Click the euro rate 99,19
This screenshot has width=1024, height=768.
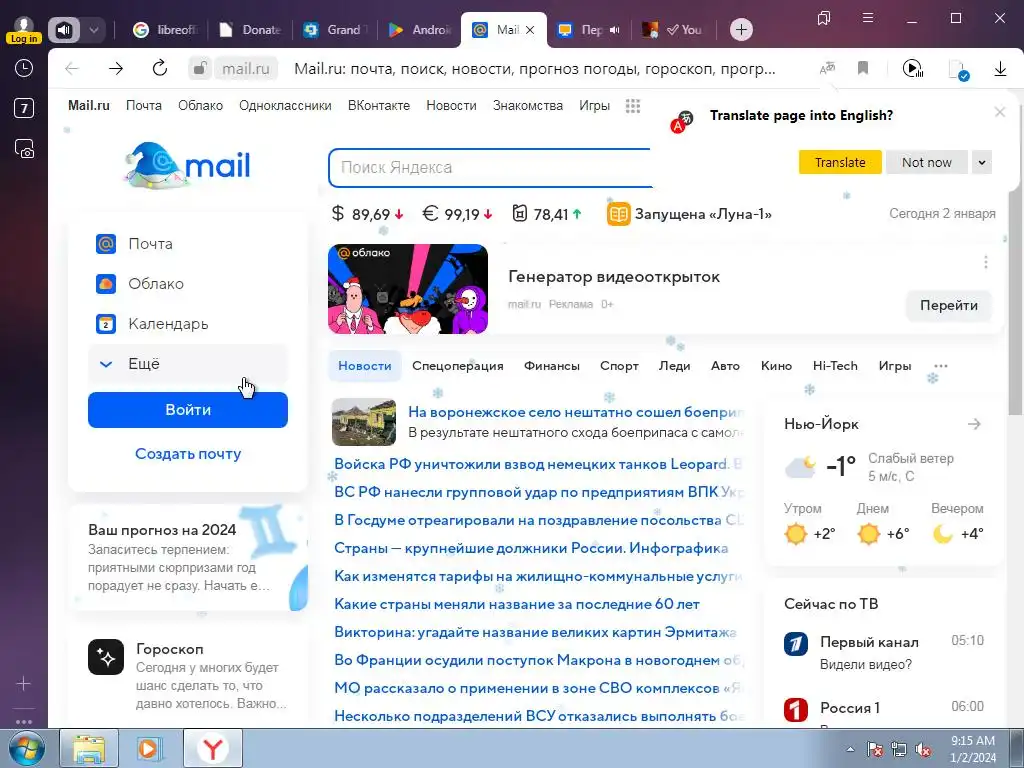[457, 214]
